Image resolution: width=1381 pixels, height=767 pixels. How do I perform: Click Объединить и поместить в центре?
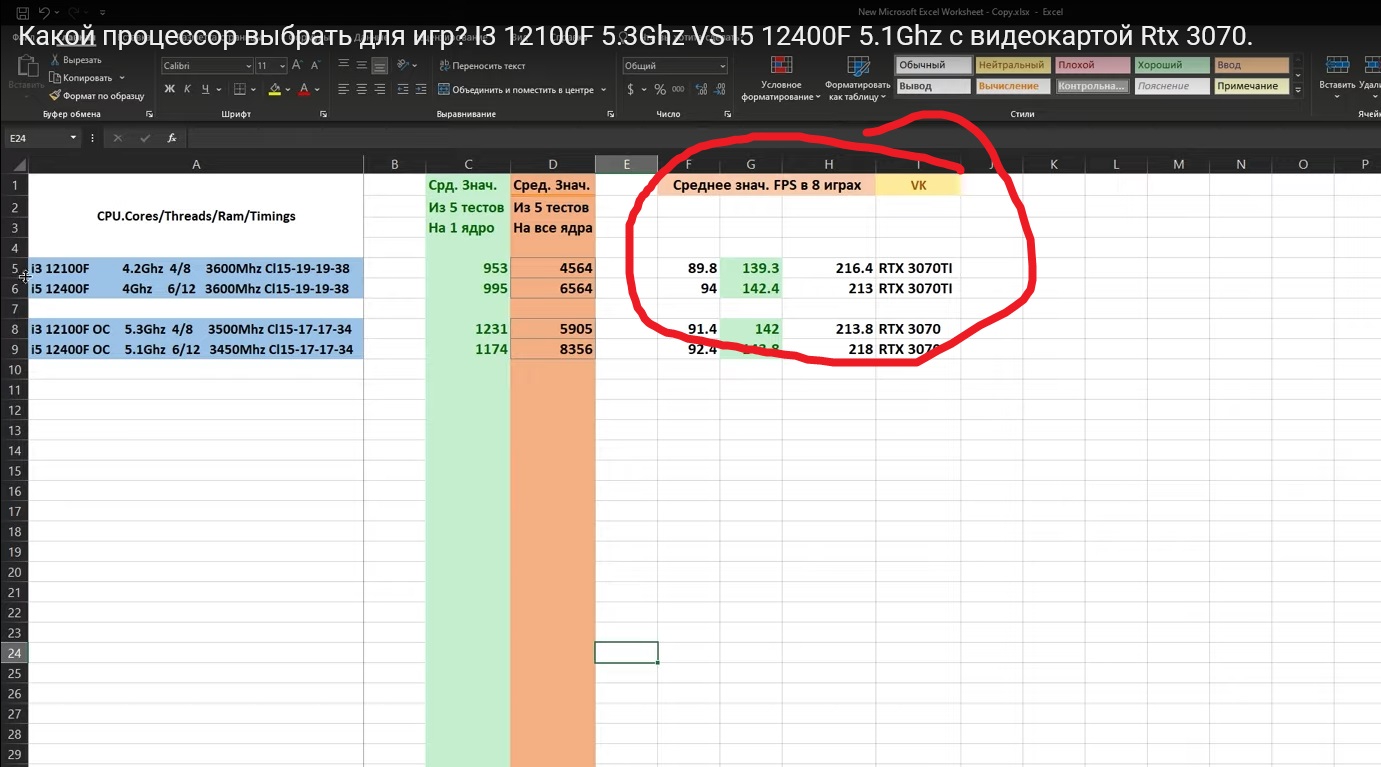pyautogui.click(x=516, y=90)
